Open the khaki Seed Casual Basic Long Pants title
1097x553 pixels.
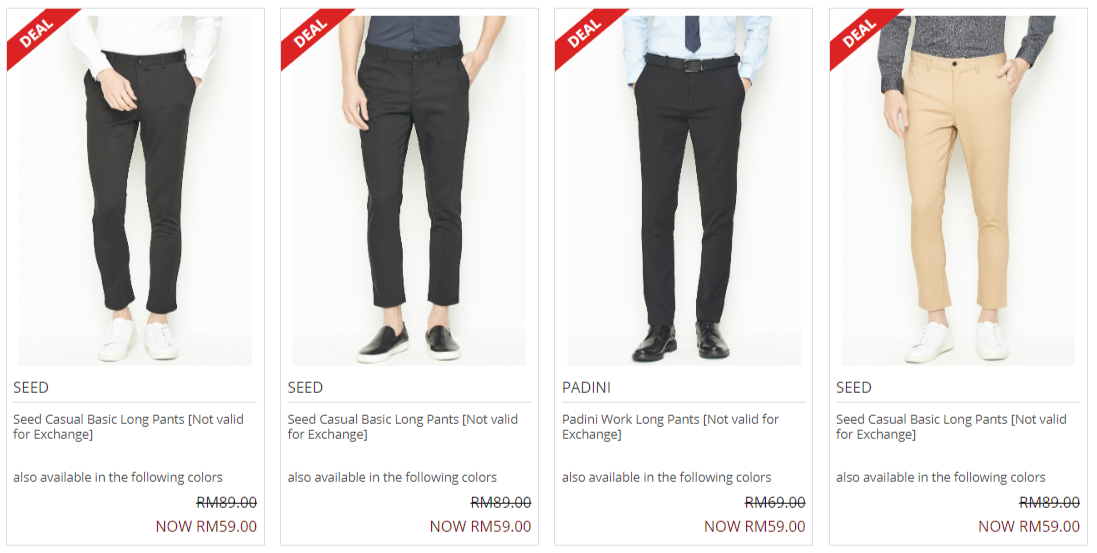click(x=951, y=427)
